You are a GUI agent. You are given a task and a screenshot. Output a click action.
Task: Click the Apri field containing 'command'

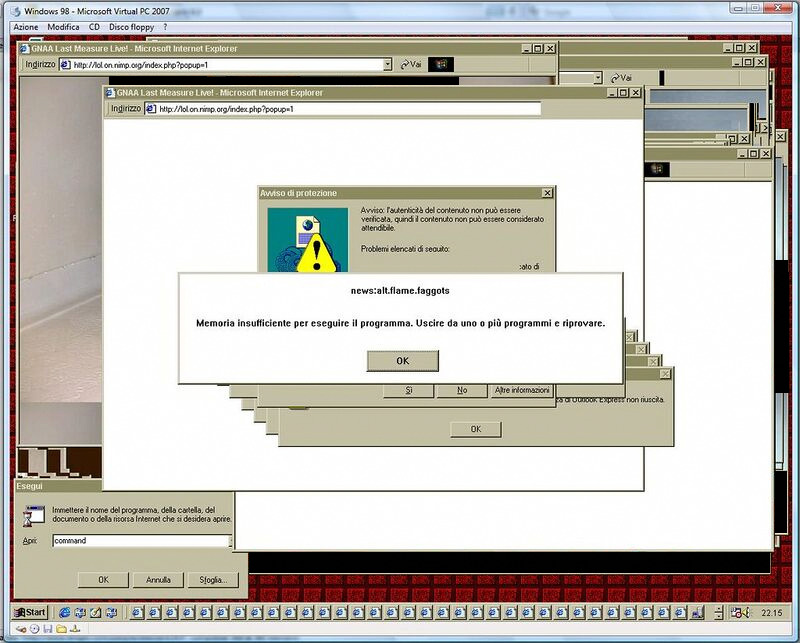tap(142, 541)
